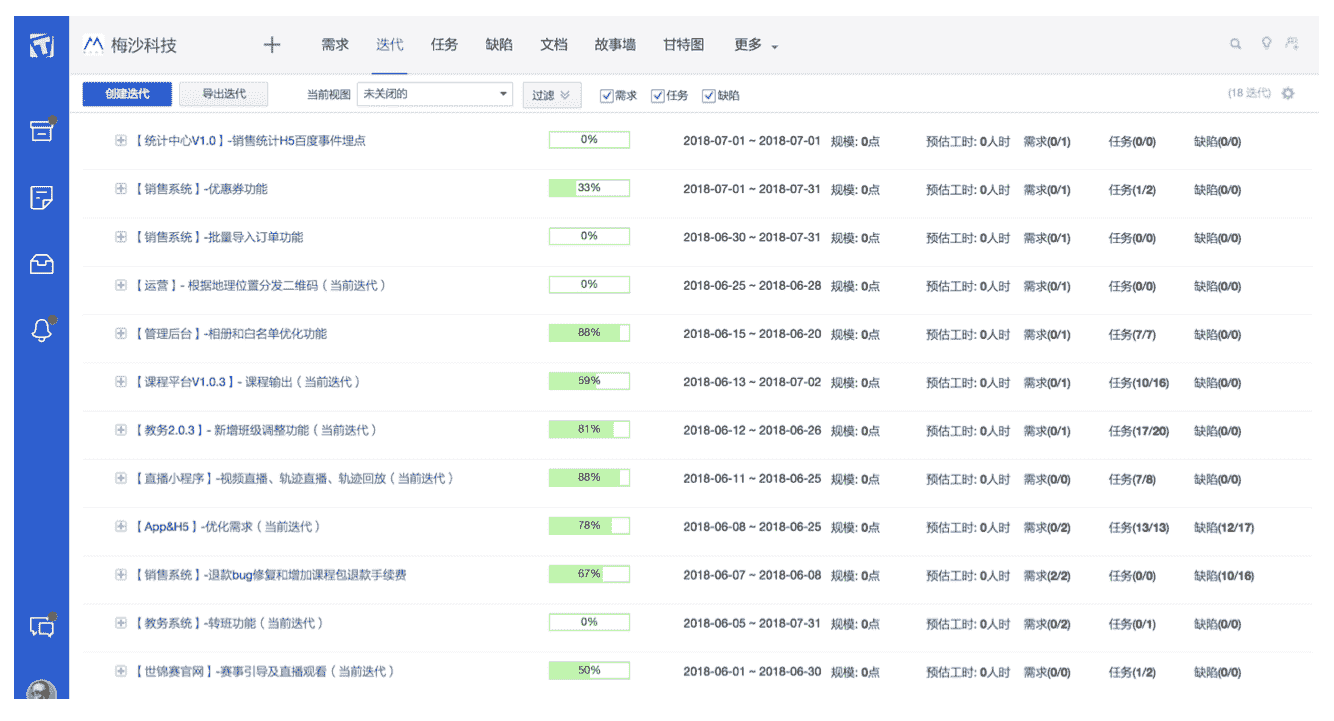The height and width of the screenshot is (721, 1334).
Task: Click 任务(10/16) in 课程平台 row
Action: coord(1139,383)
